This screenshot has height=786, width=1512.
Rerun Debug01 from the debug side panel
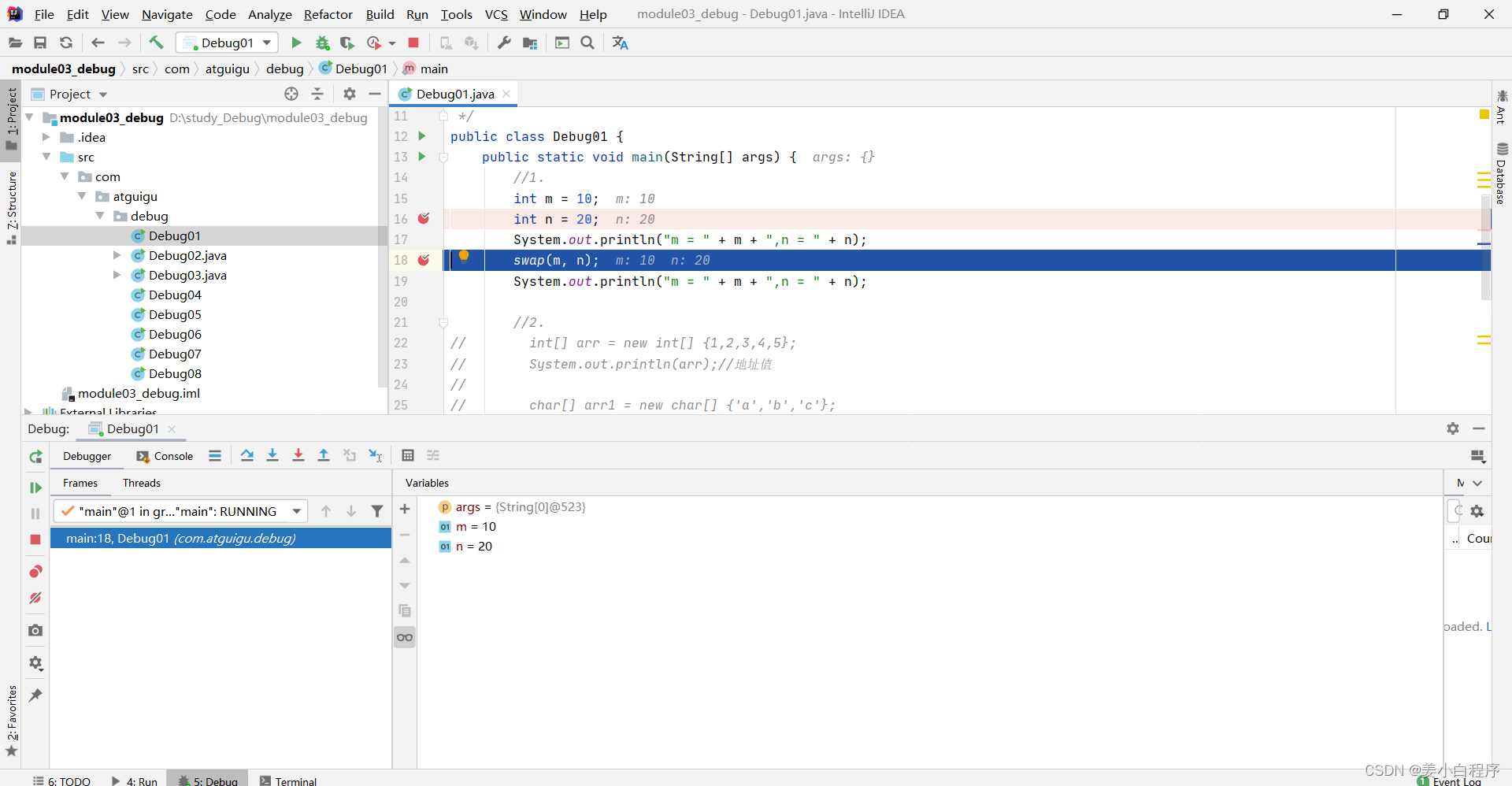tap(35, 457)
